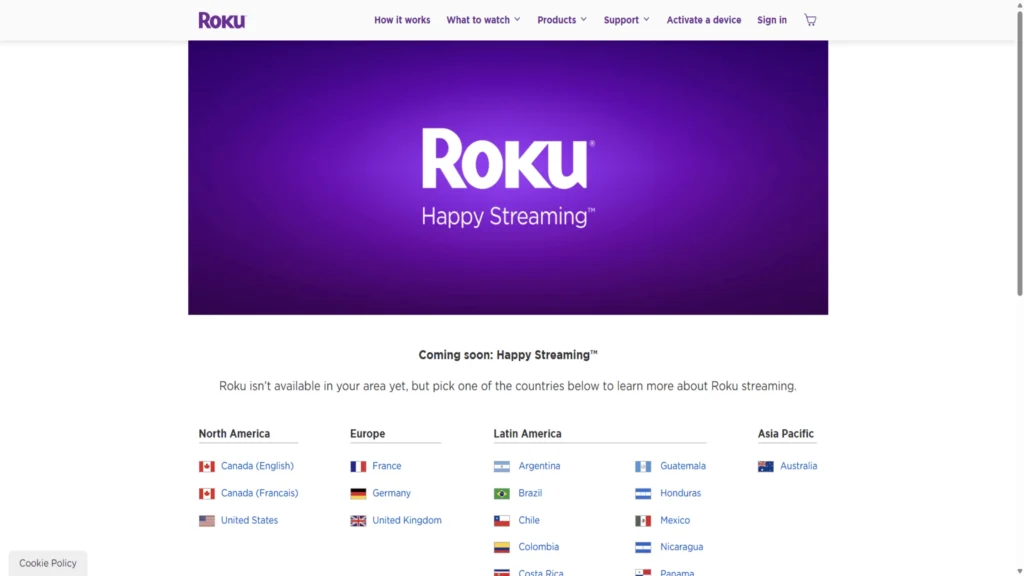Click the Australia flag icon
Screen dimensions: 1024x576
click(765, 465)
